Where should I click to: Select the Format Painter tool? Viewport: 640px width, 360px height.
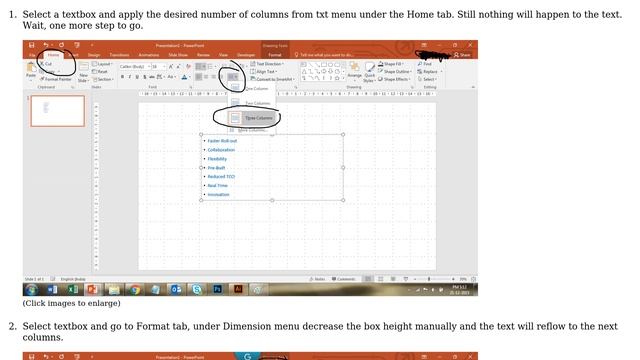pos(56,79)
